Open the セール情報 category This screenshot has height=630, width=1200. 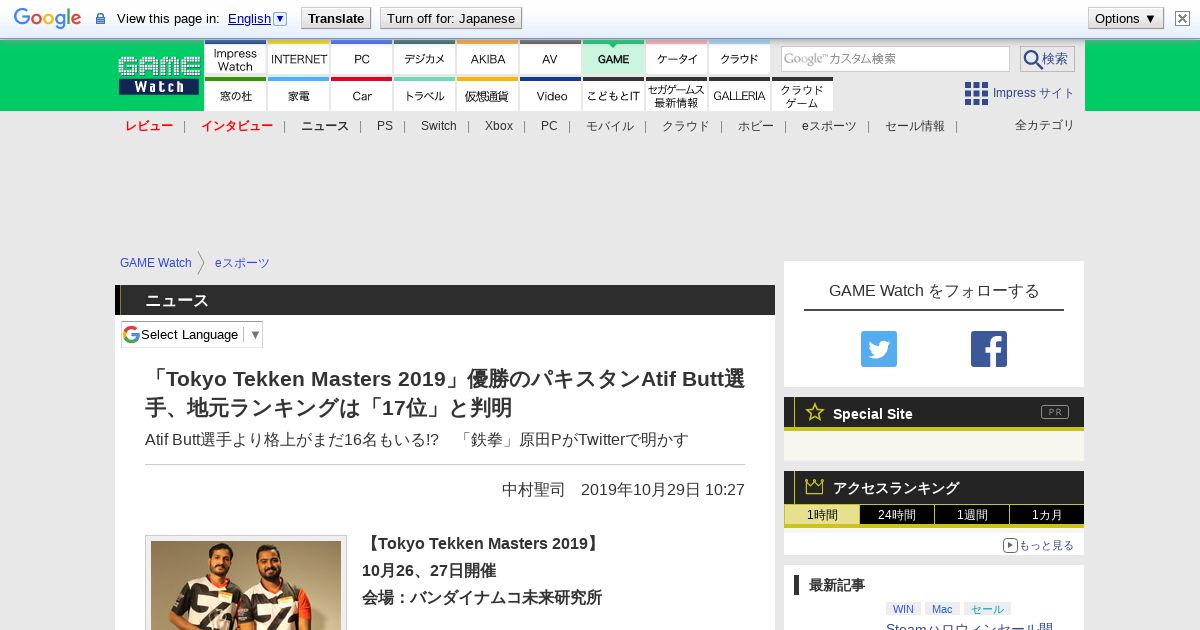click(915, 126)
